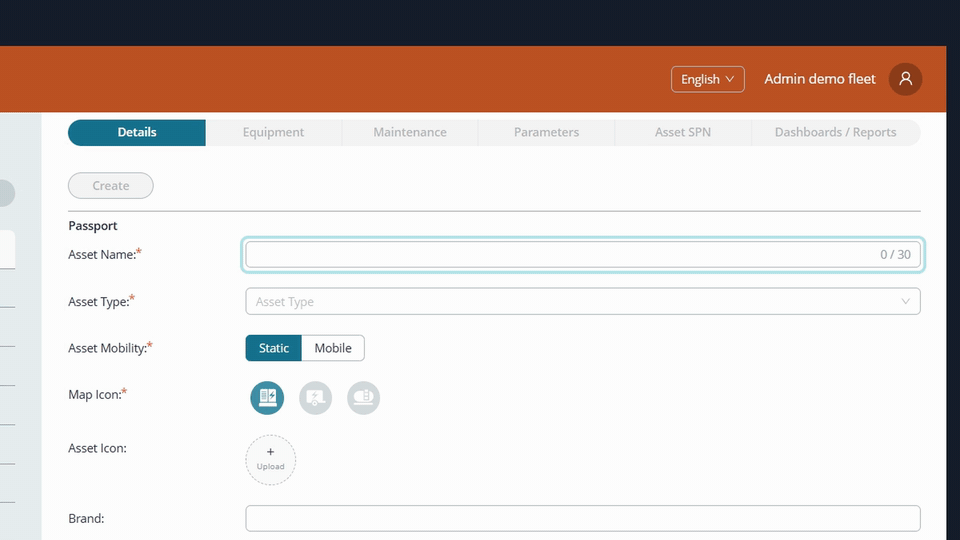The height and width of the screenshot is (540, 960).
Task: Click the Asset Type label
Action: (99, 302)
